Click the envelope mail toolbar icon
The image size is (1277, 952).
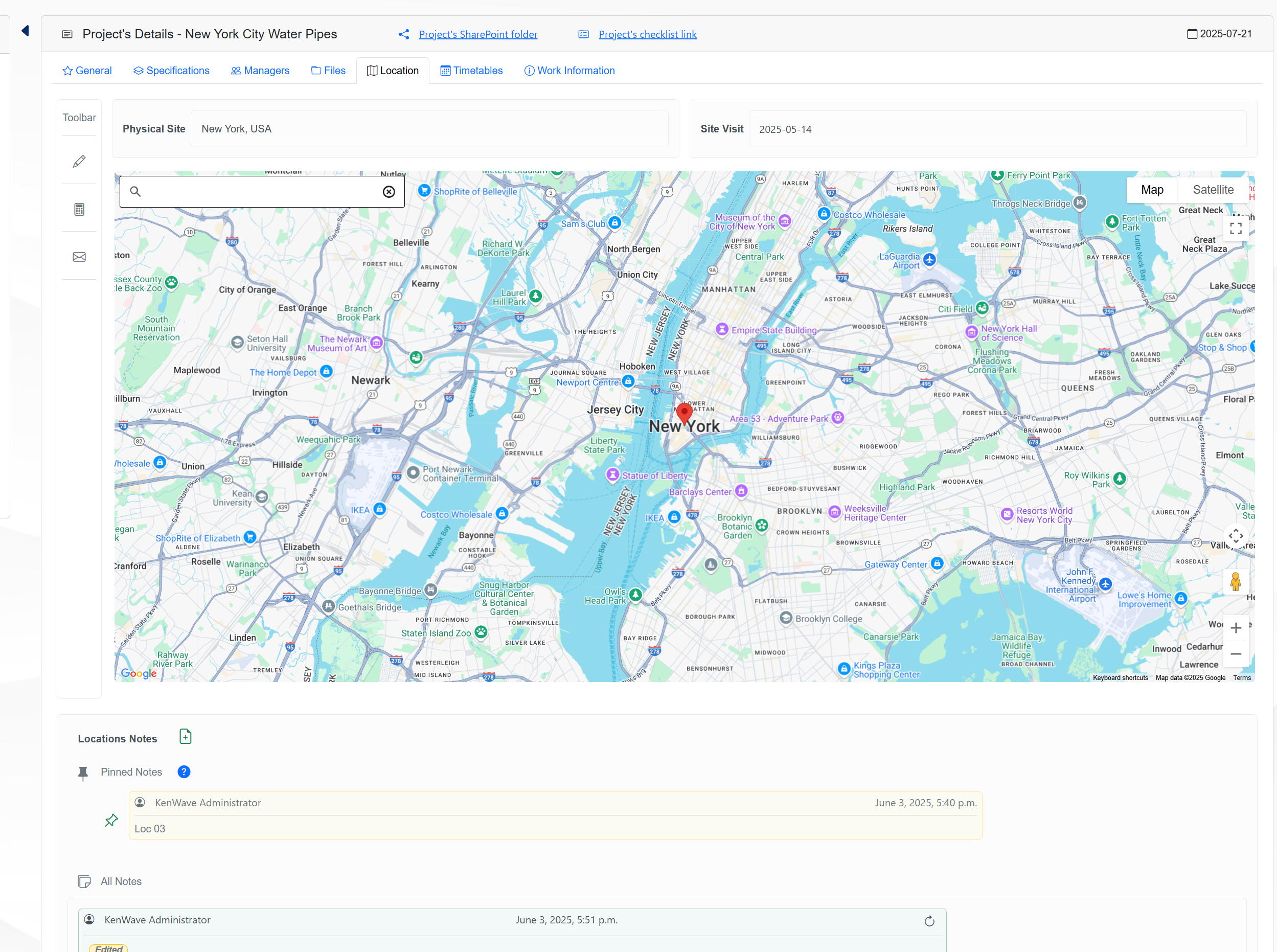(x=80, y=257)
